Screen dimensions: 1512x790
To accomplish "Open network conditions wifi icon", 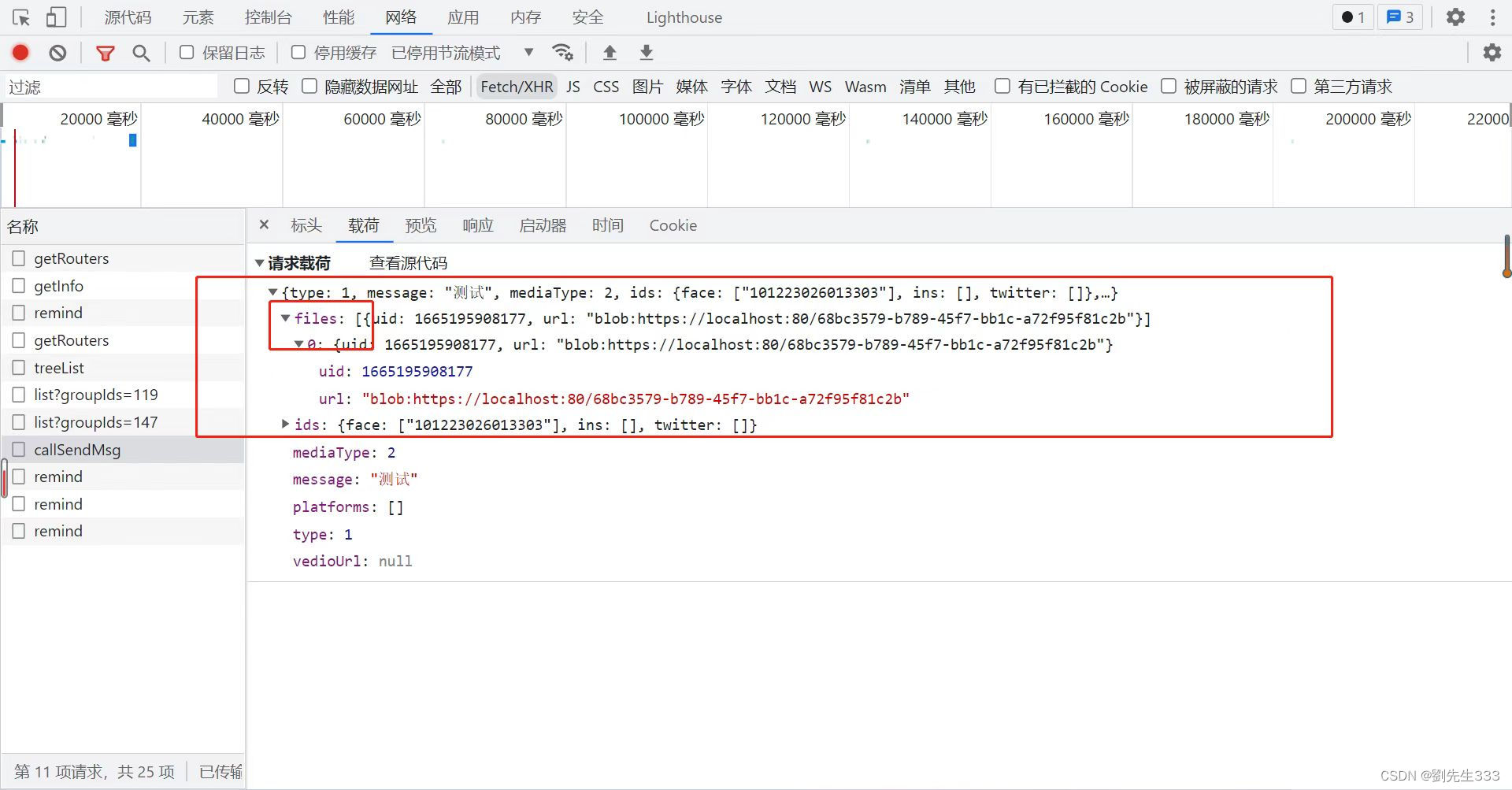I will tap(562, 53).
